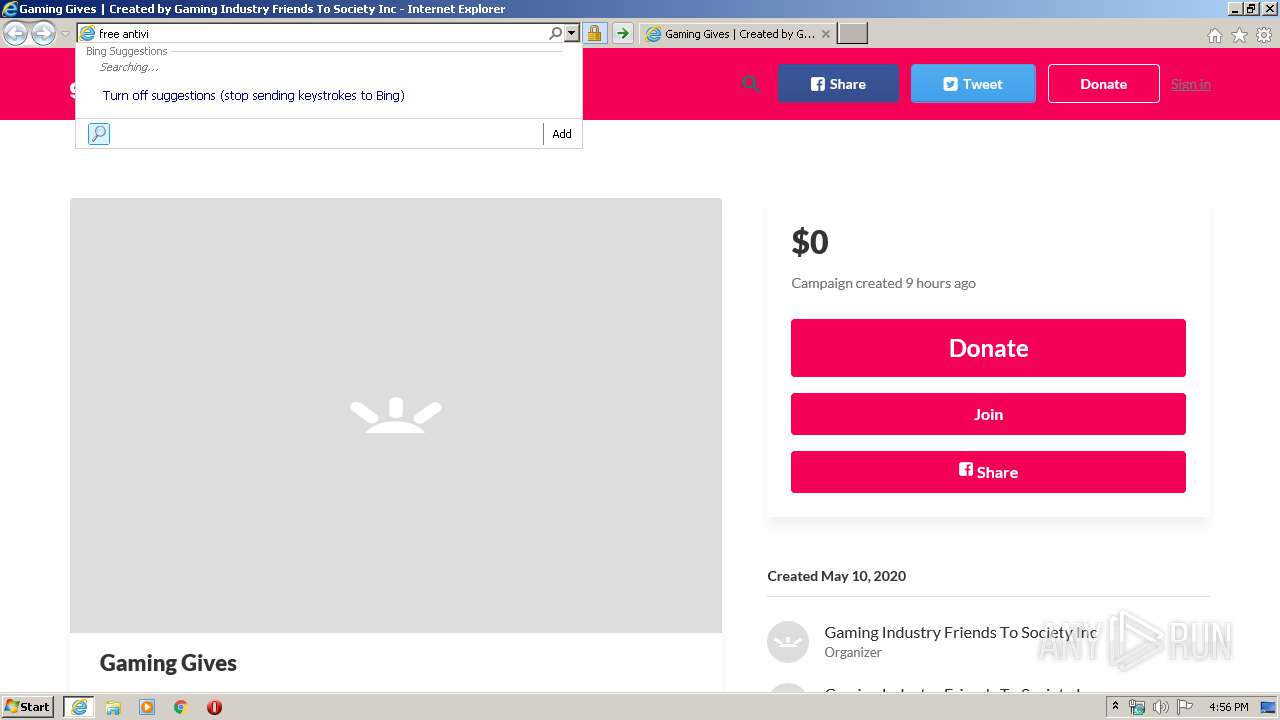
Task: Click the volume speaker tray icon
Action: 1161,707
